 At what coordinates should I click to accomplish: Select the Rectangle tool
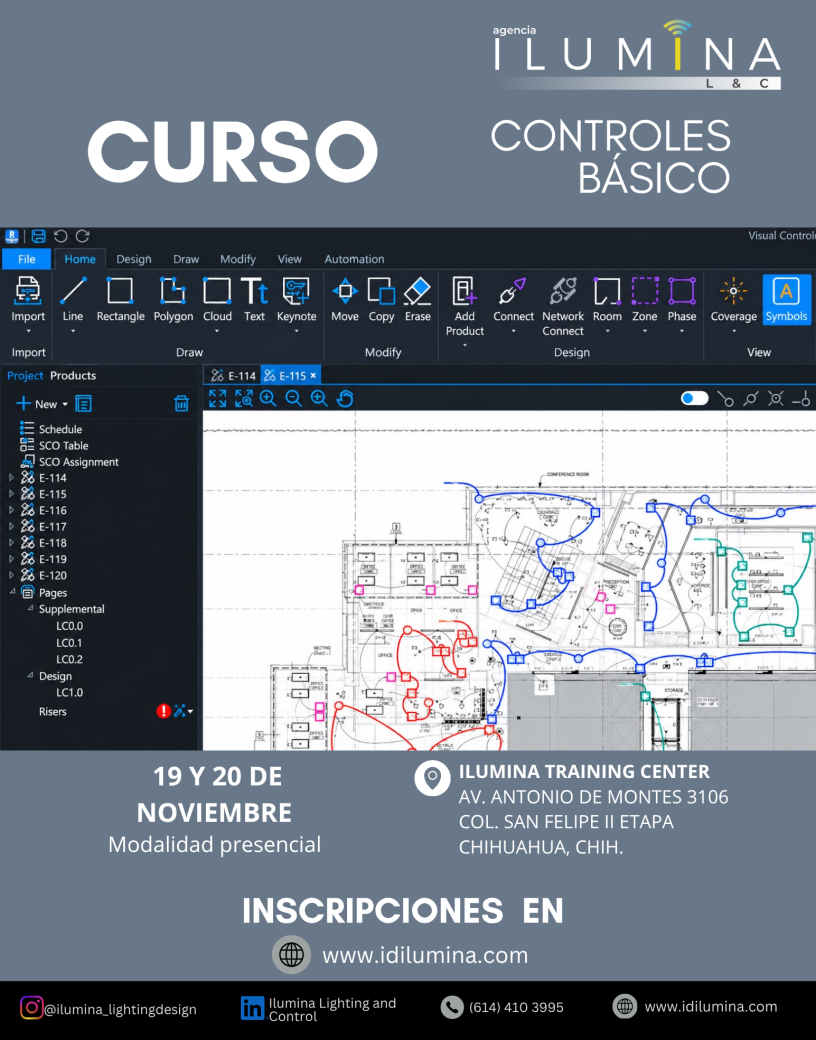click(x=120, y=300)
